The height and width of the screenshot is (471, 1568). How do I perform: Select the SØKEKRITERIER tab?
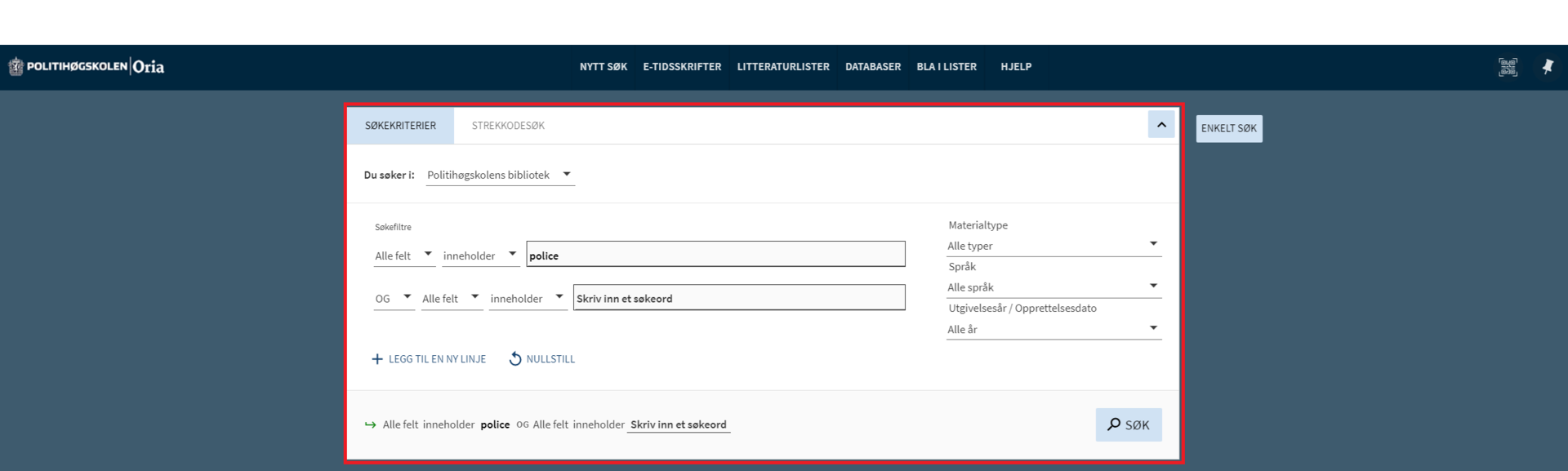(400, 126)
